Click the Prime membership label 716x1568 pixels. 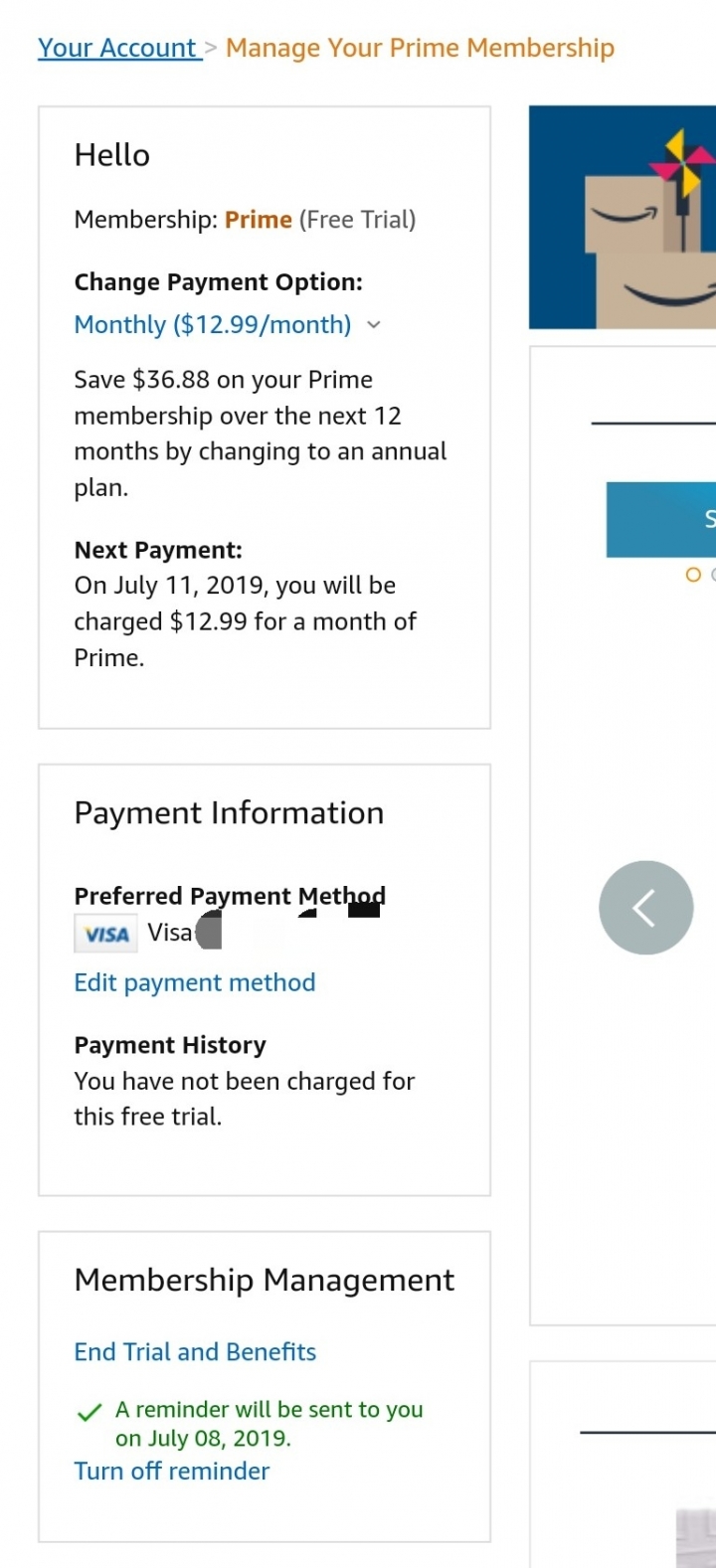(259, 220)
